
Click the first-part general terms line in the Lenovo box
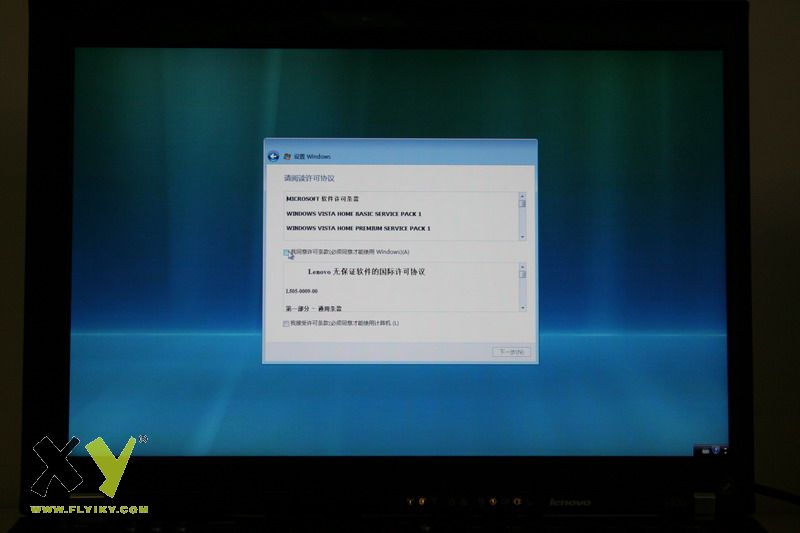[x=314, y=309]
